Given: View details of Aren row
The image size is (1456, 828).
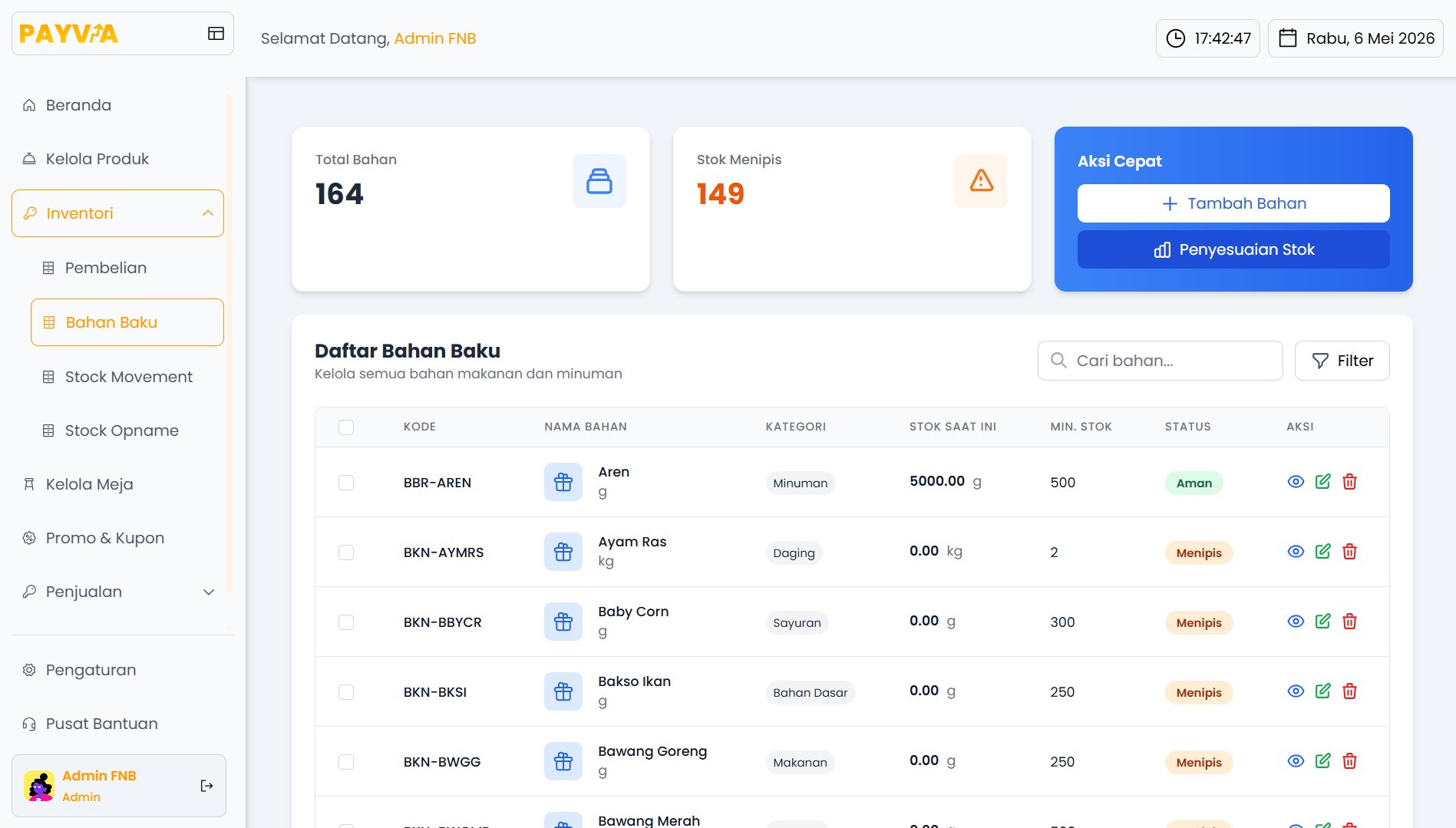Looking at the screenshot, I should pyautogui.click(x=1296, y=482).
